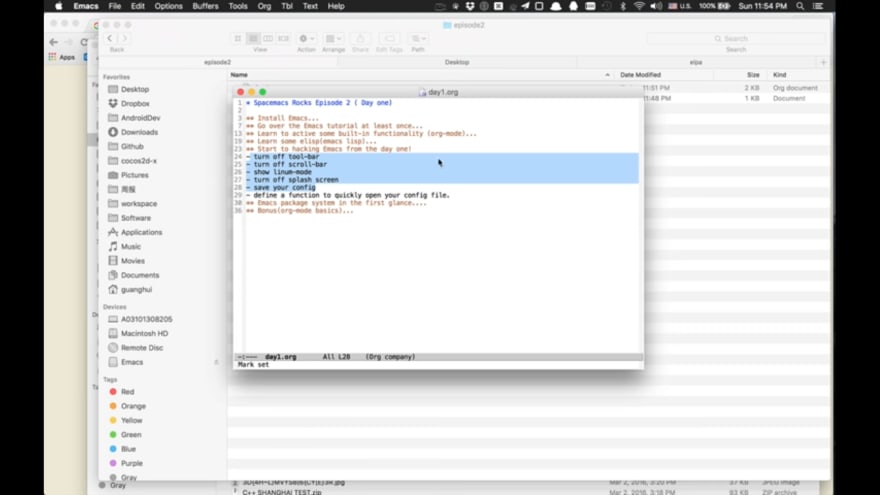Expand 'Learn some elisp' heading

pos(311,141)
